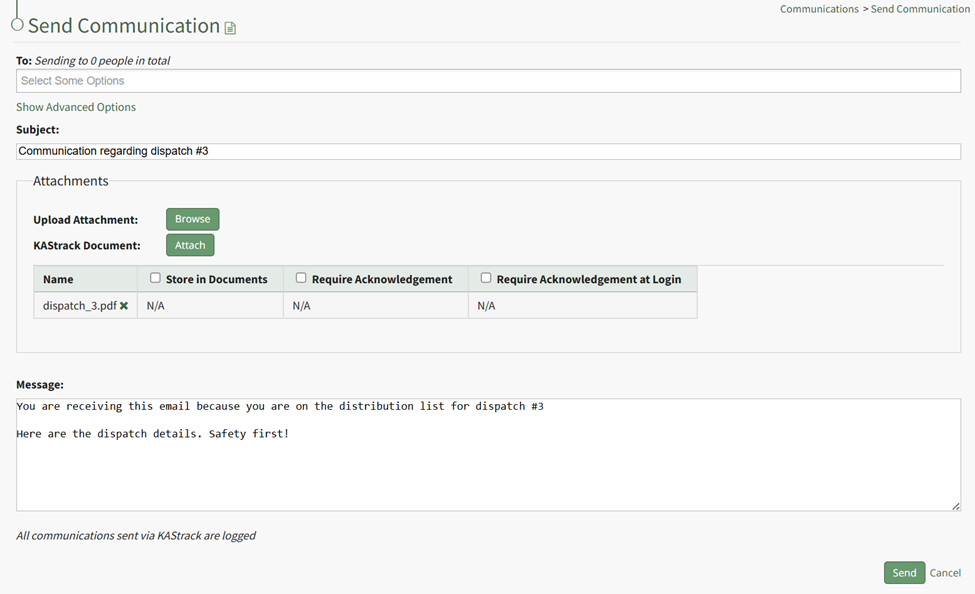Send the communication
This screenshot has height=594, width=975.
click(904, 573)
